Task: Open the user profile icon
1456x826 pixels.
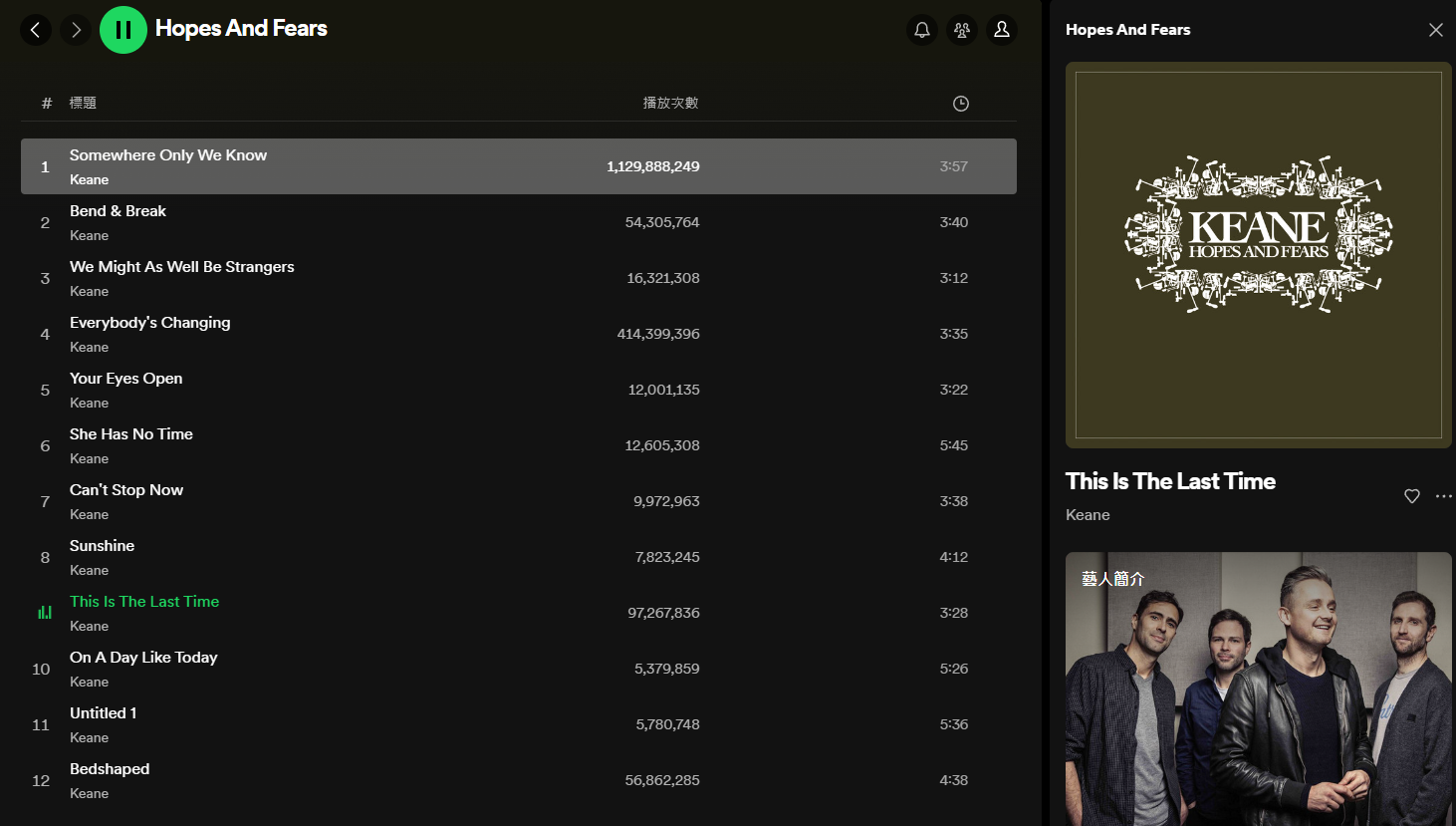Action: point(1002,30)
